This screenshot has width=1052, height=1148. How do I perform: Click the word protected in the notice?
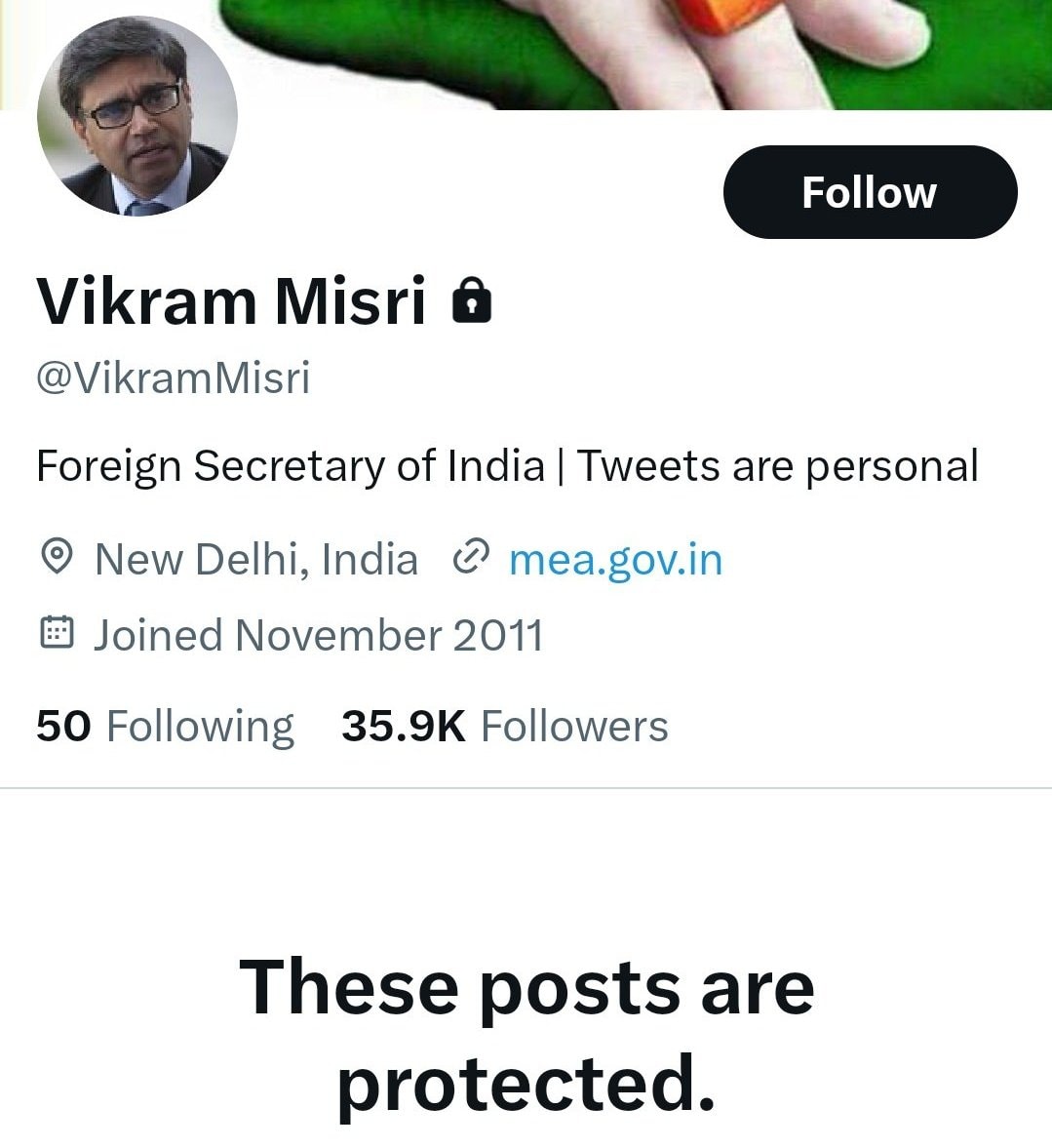point(526,1085)
